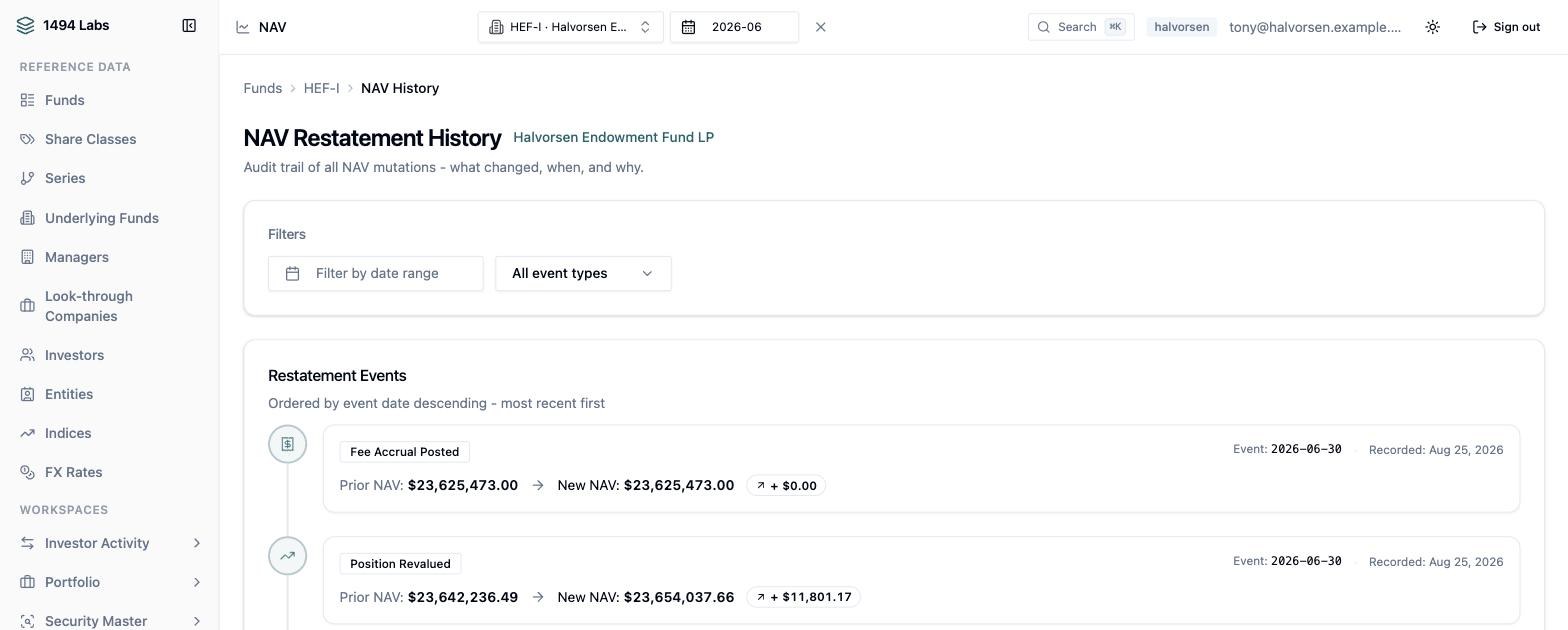Click the NAV chart icon in header
This screenshot has width=1568, height=630.
tap(243, 27)
